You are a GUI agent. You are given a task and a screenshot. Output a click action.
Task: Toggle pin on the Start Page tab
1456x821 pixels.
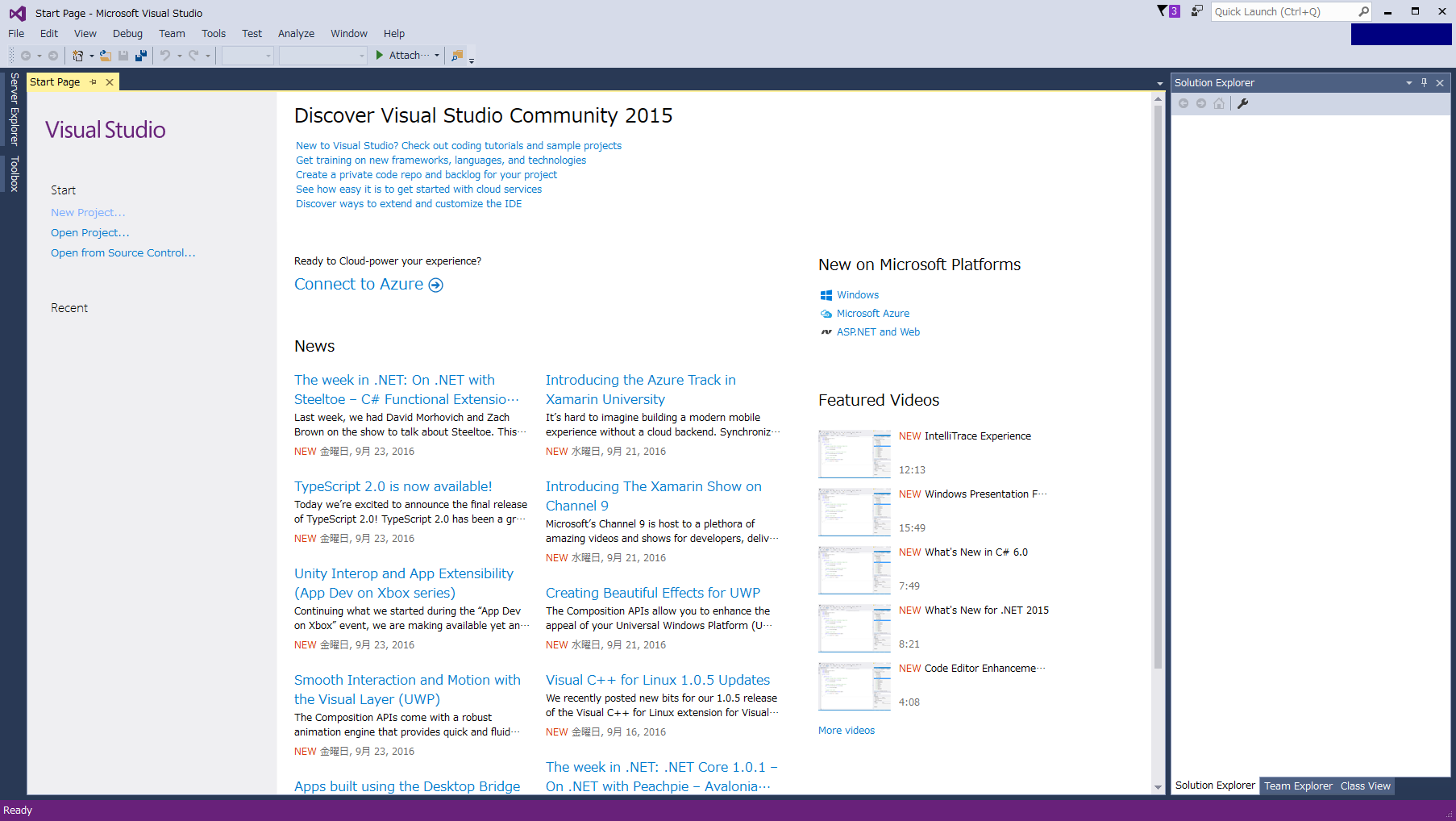tap(94, 82)
